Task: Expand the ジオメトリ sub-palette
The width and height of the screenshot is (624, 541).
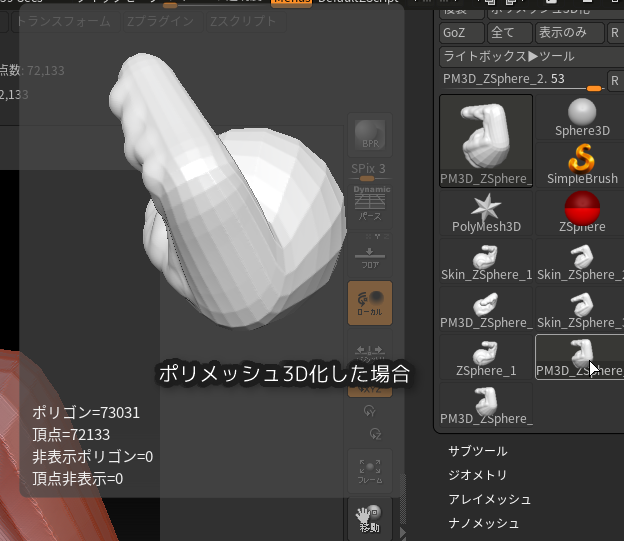Action: coord(478,475)
